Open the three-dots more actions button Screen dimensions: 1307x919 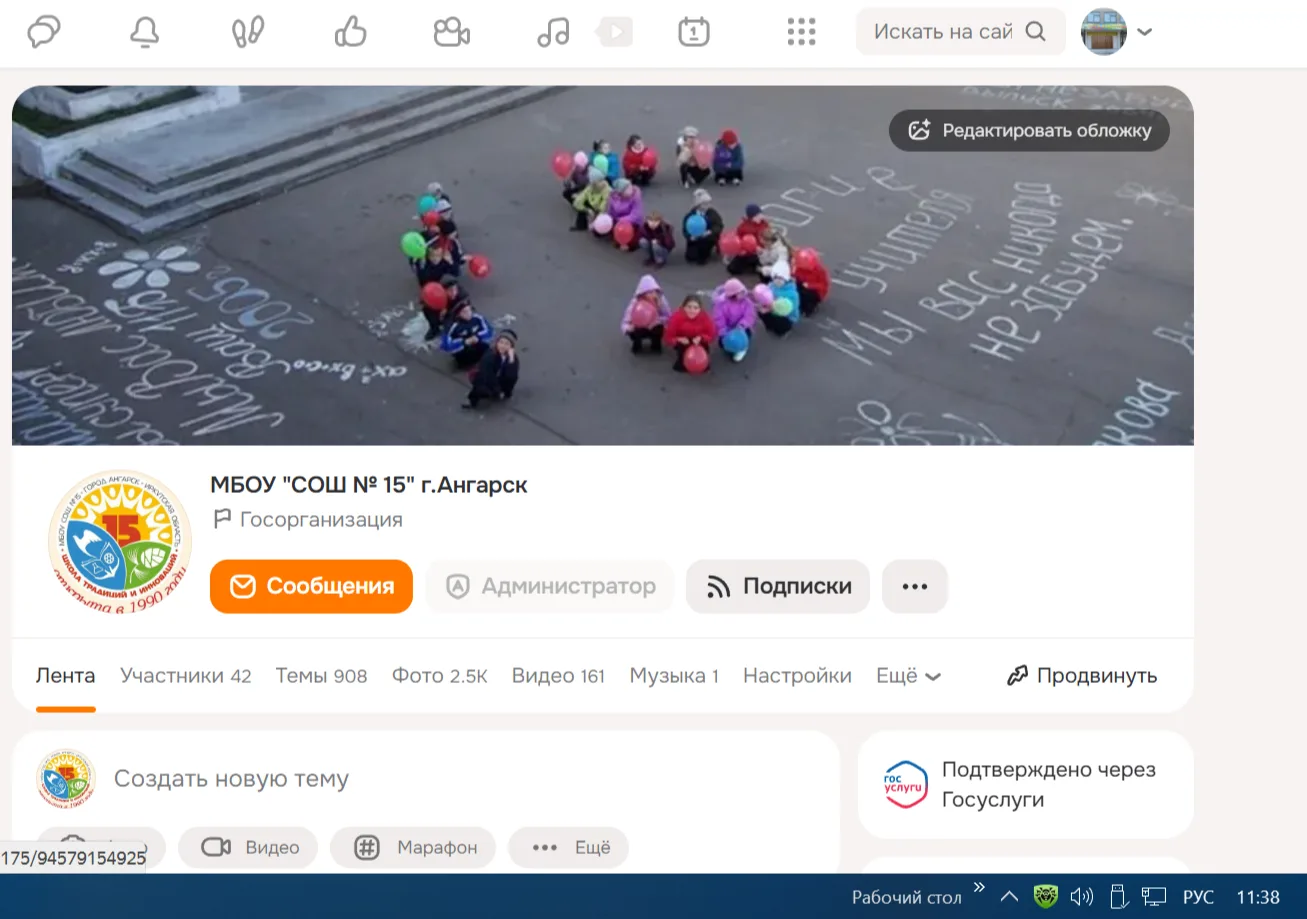(x=915, y=587)
